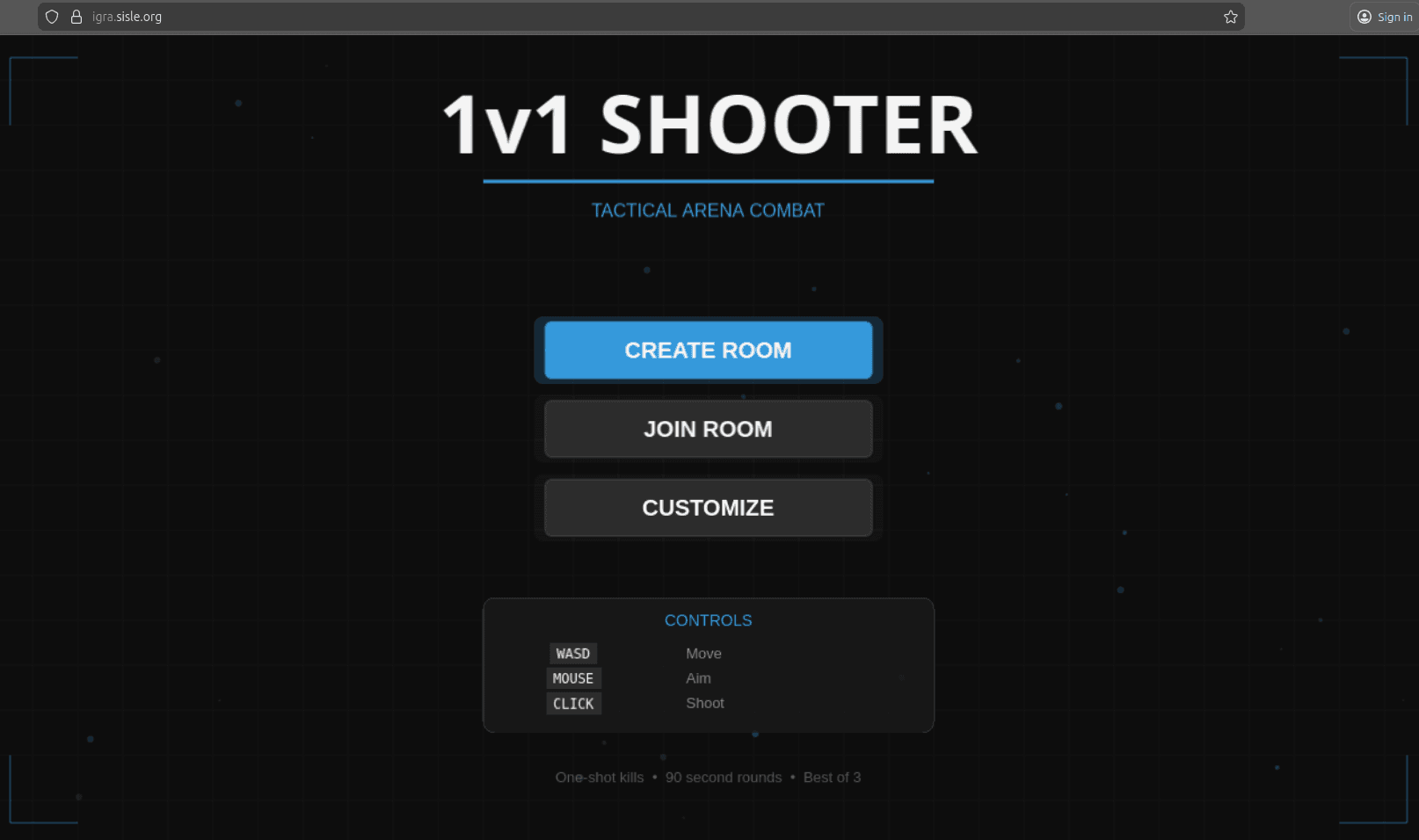Click the shield icon in the address bar
This screenshot has width=1419, height=840.
(x=51, y=16)
